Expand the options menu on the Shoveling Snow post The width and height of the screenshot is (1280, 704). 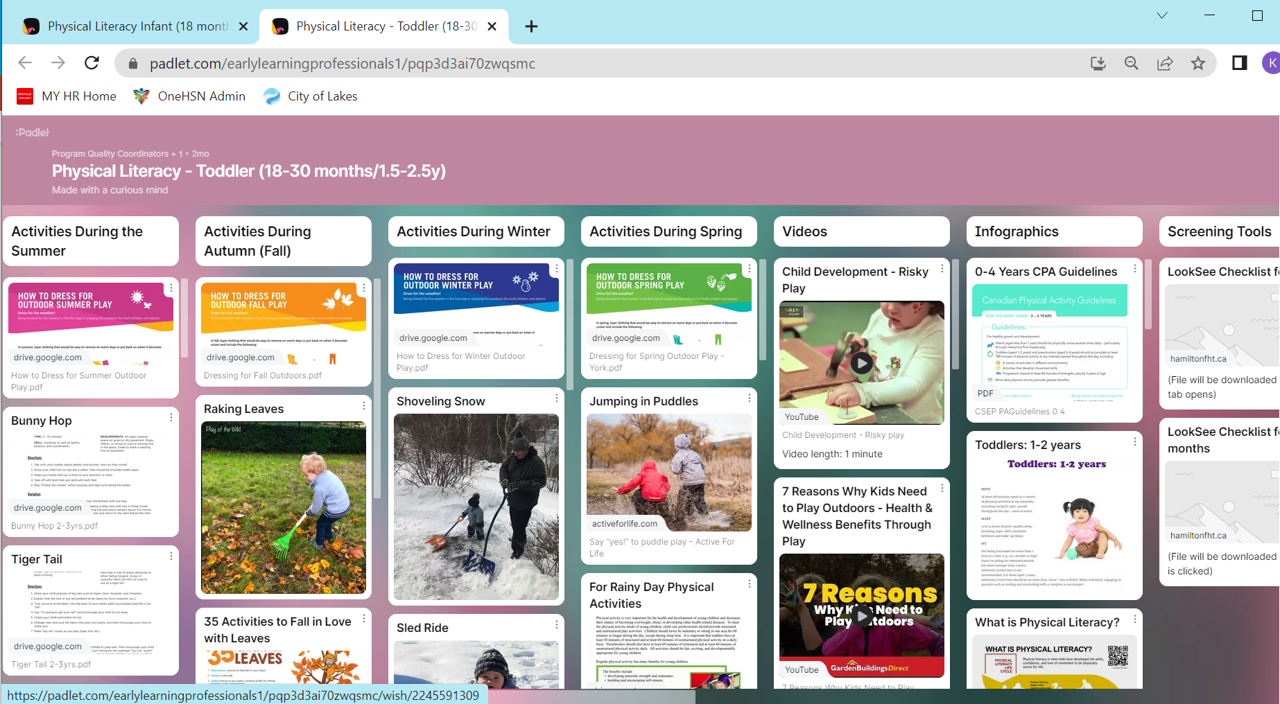click(x=557, y=398)
